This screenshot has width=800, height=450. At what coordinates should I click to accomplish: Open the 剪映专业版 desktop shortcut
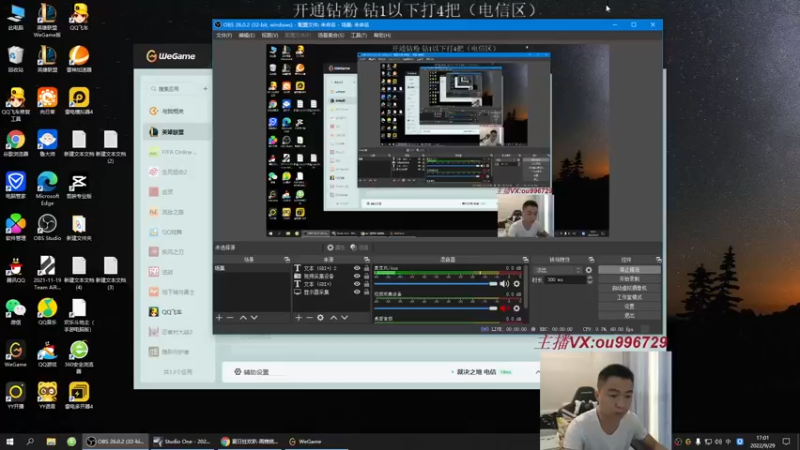79,186
